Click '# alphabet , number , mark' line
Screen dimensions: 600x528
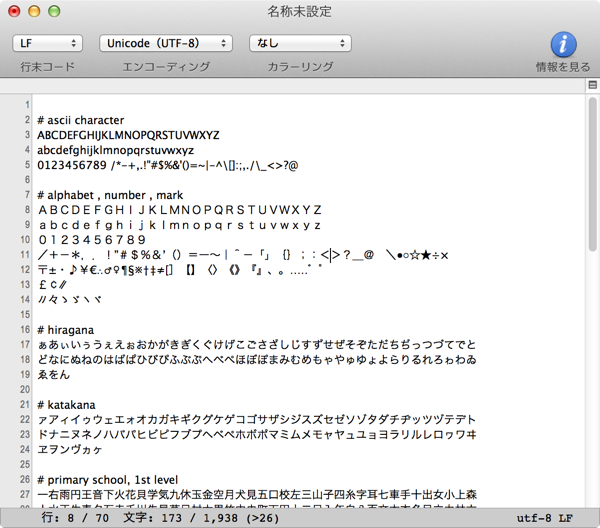pos(110,195)
